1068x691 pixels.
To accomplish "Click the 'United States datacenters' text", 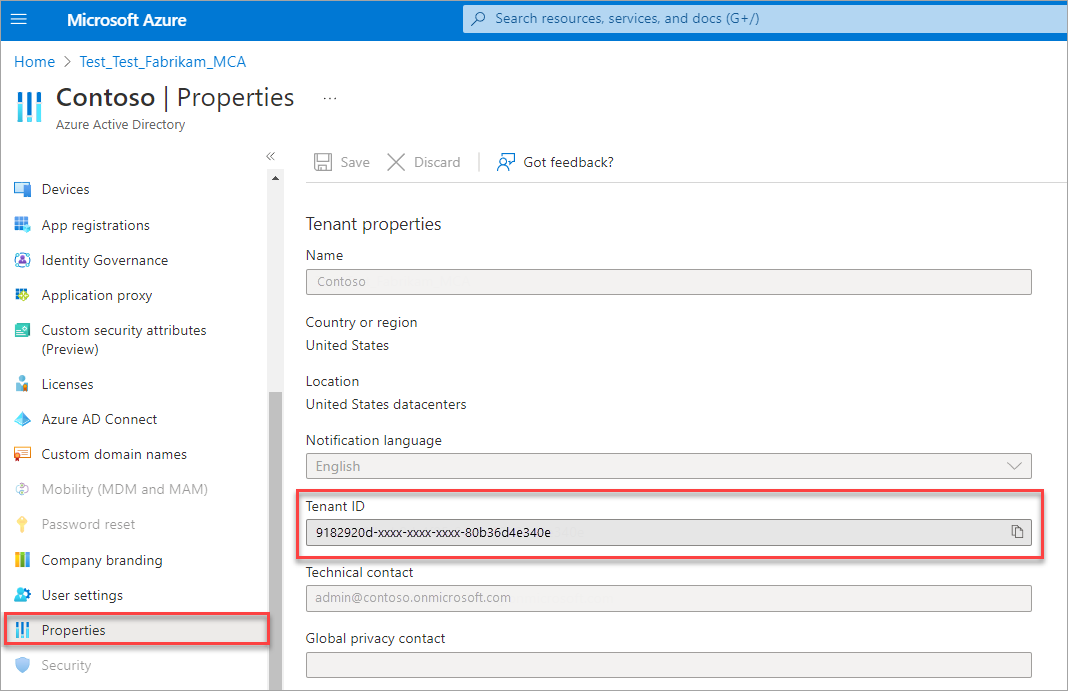I will click(x=386, y=404).
